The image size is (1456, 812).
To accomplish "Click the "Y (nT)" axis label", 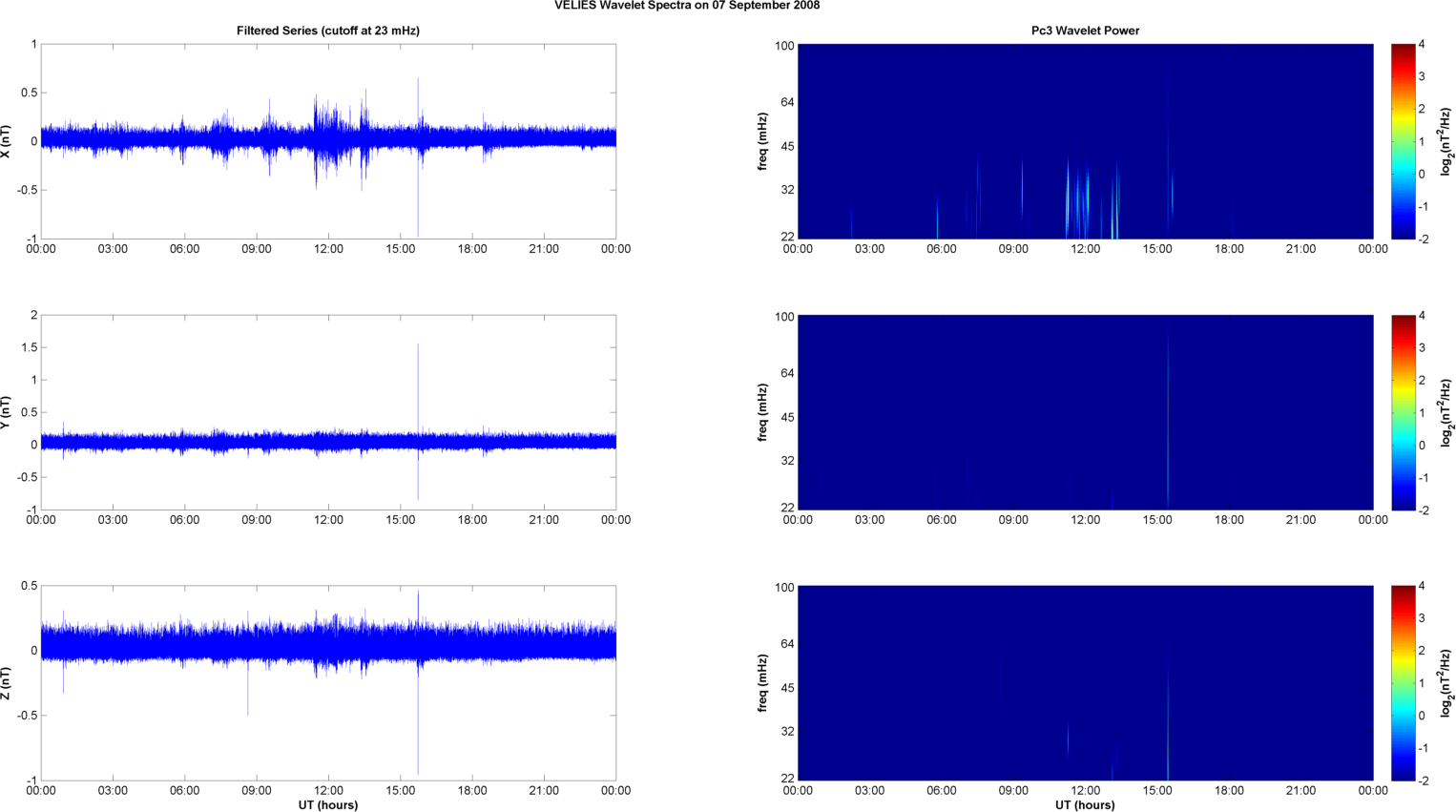I will [x=7, y=412].
